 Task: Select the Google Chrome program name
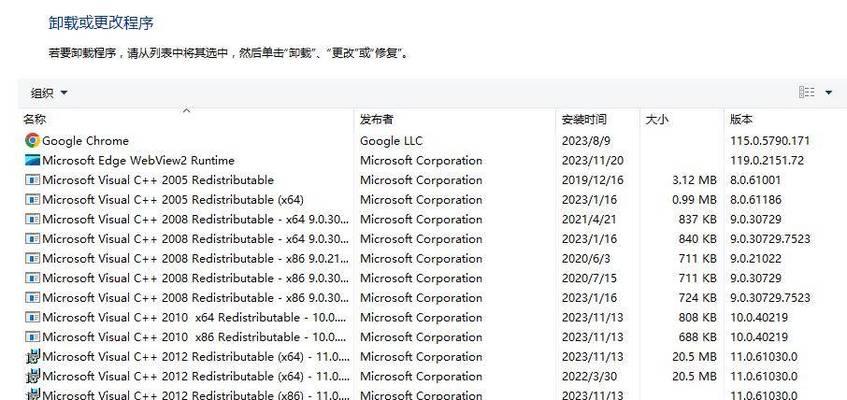85,141
